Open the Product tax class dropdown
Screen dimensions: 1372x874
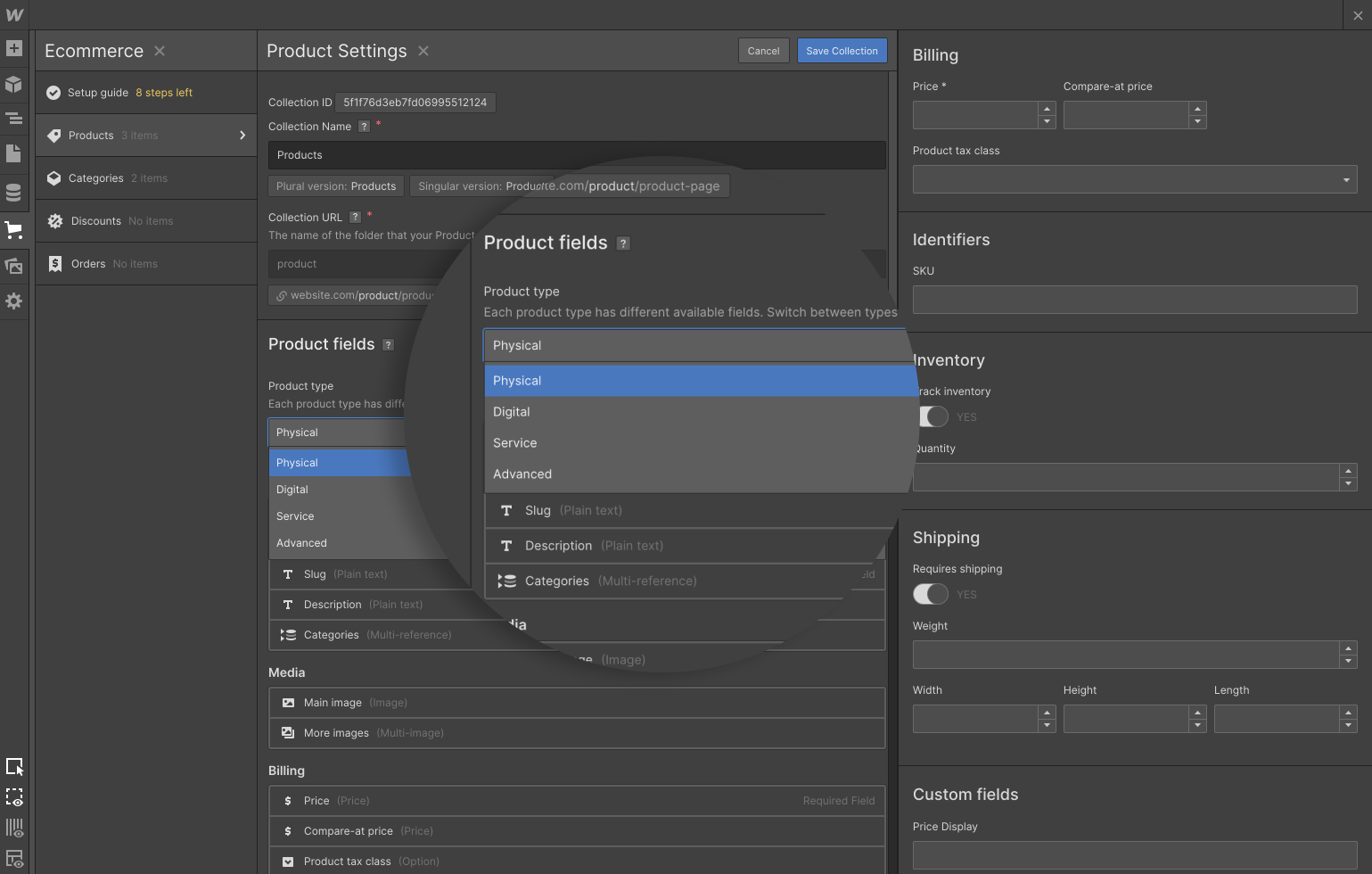coord(1134,179)
